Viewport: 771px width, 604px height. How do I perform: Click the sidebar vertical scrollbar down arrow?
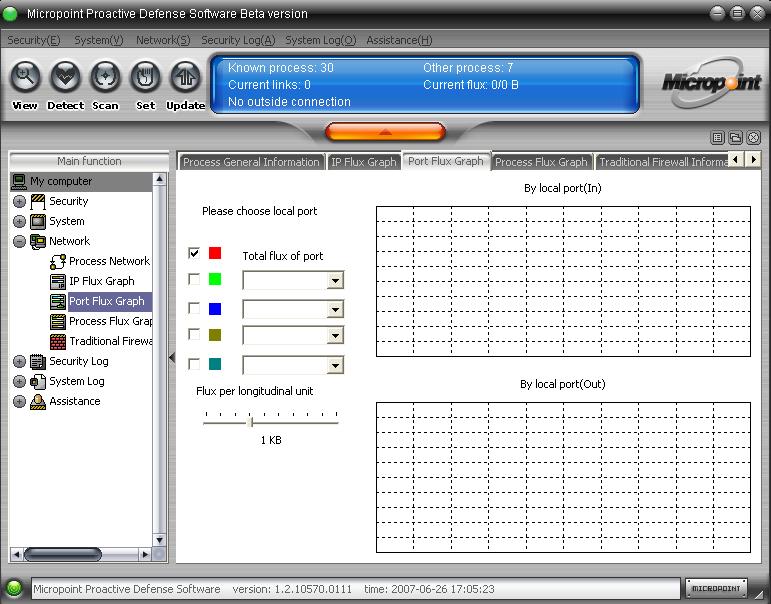(x=159, y=540)
